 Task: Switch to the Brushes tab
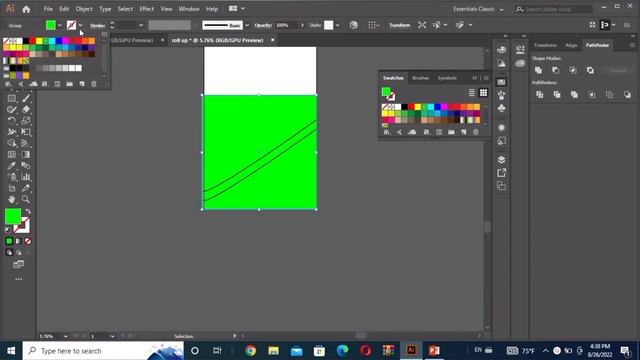(420, 78)
